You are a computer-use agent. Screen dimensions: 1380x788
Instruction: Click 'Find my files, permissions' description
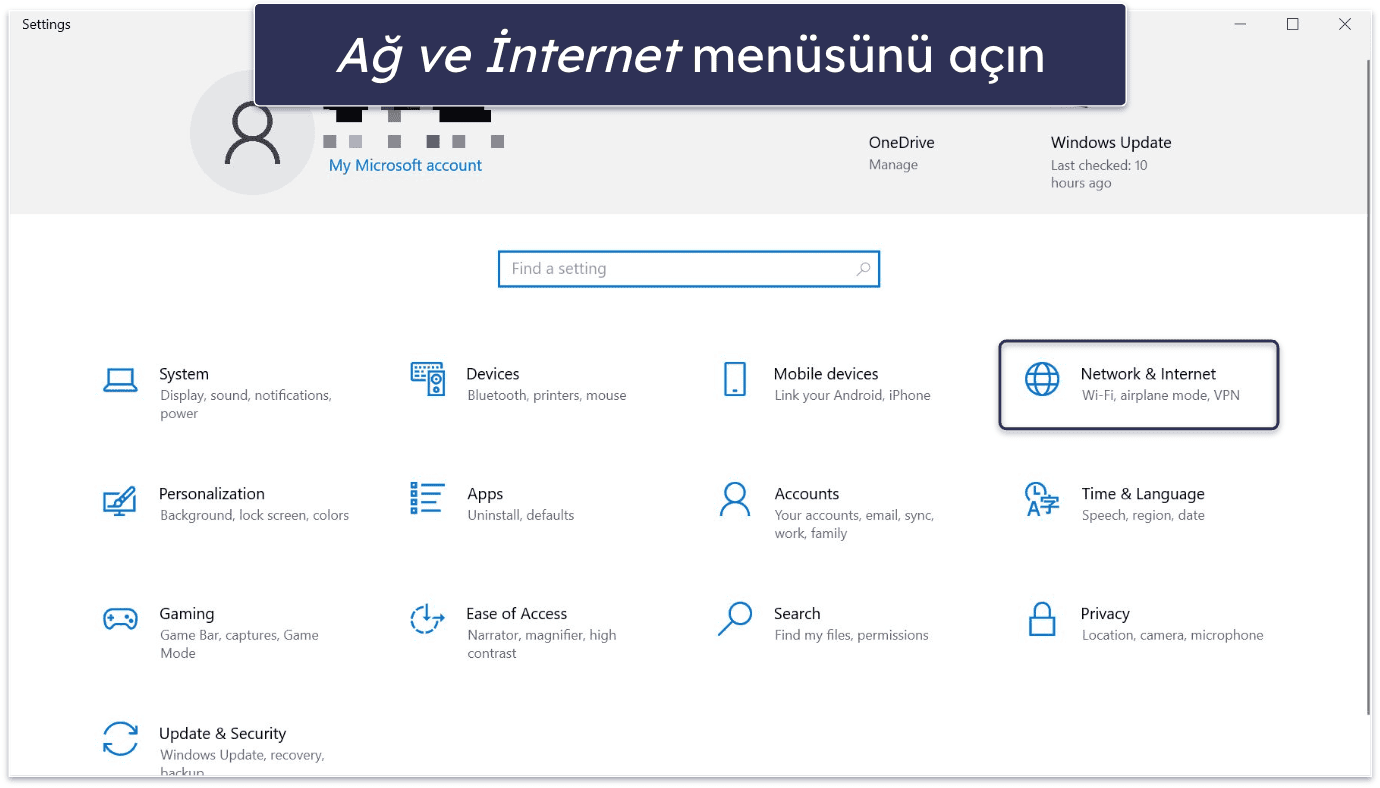point(851,635)
